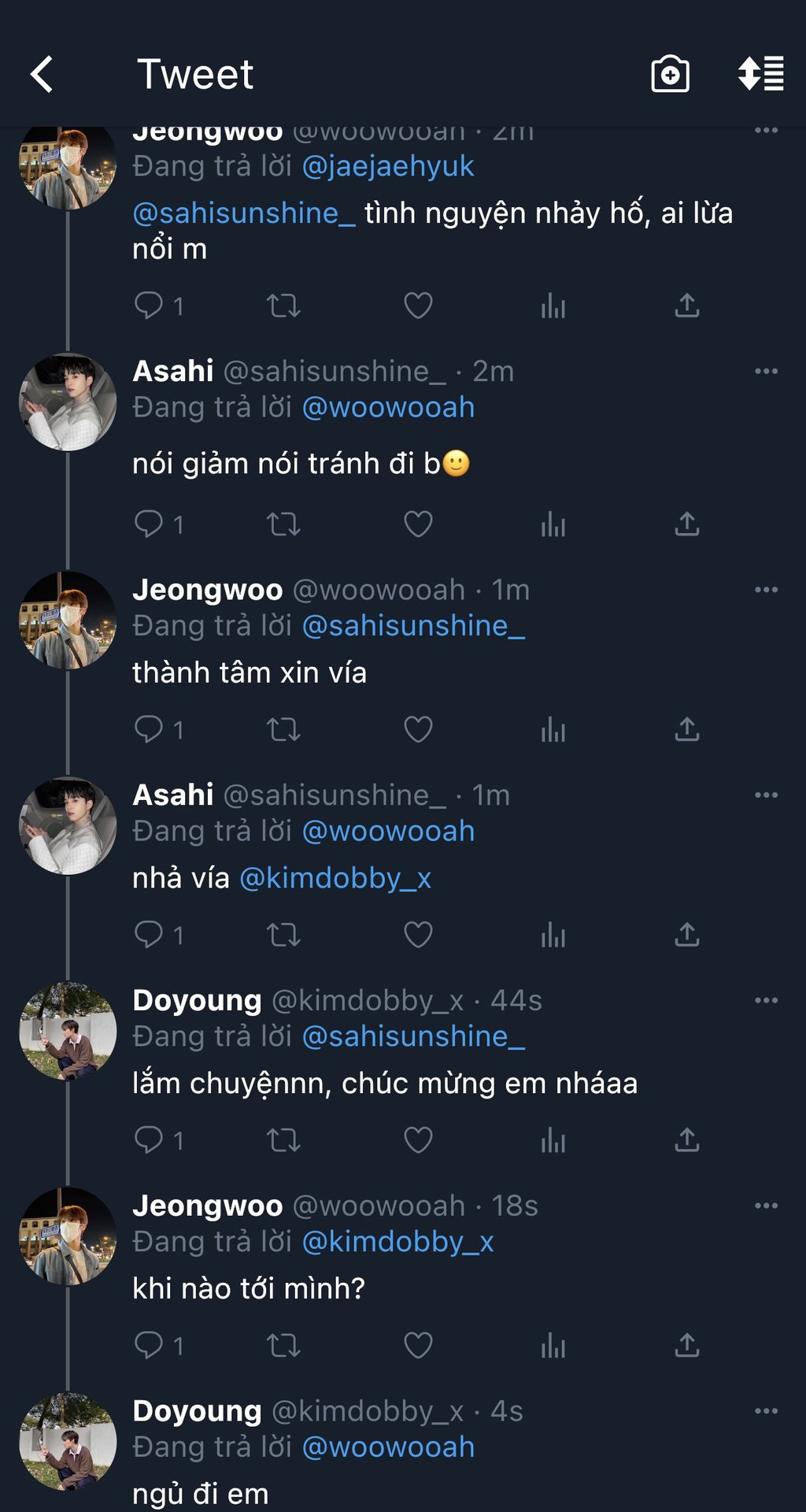Open more options on Asahi's 2m tweet
Screen dimensions: 806x1512
[x=766, y=371]
